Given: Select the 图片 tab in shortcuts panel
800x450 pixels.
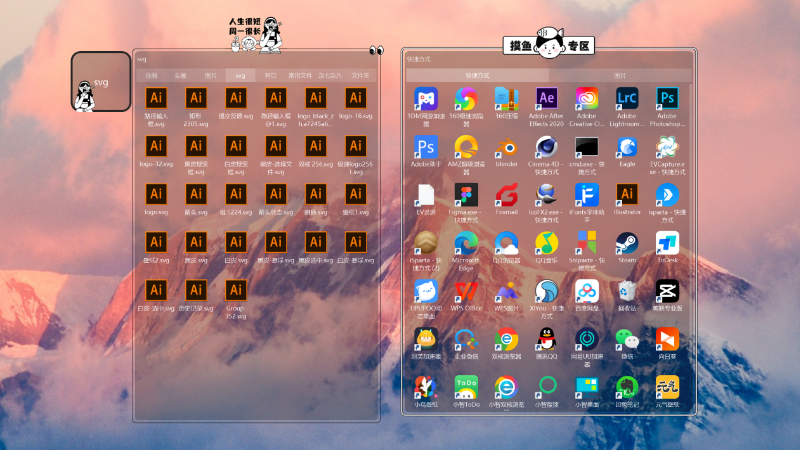Looking at the screenshot, I should (x=620, y=75).
